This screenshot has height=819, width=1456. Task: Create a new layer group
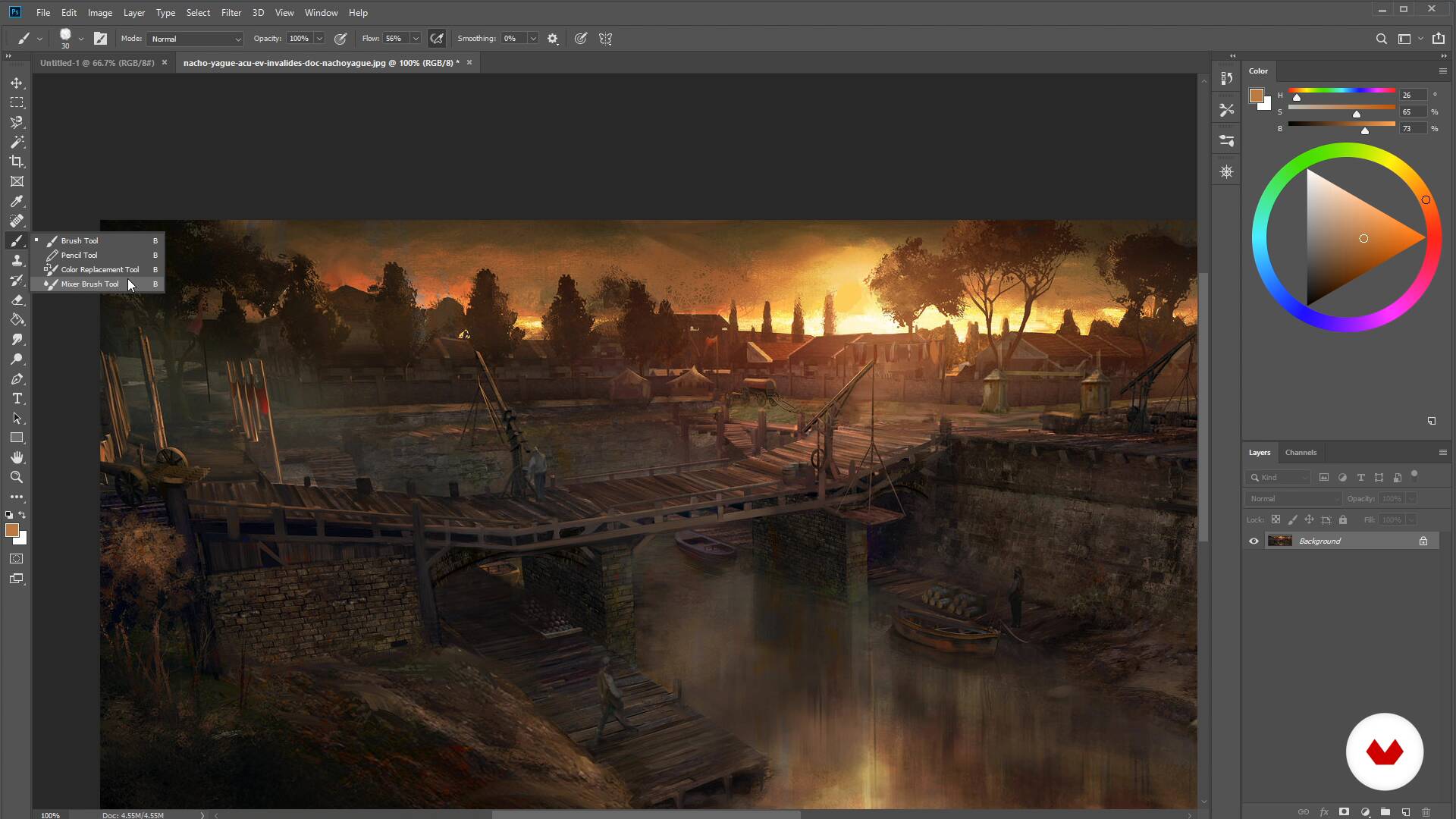point(1385,811)
